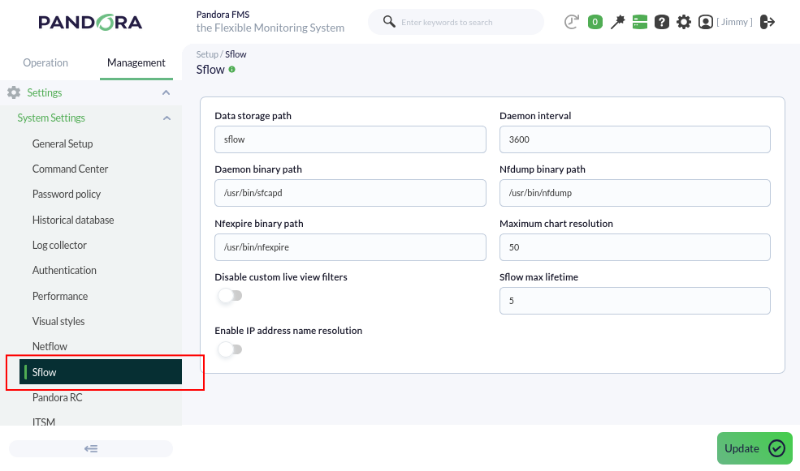800x471 pixels.
Task: Click the Daemon interval field
Action: click(x=635, y=139)
